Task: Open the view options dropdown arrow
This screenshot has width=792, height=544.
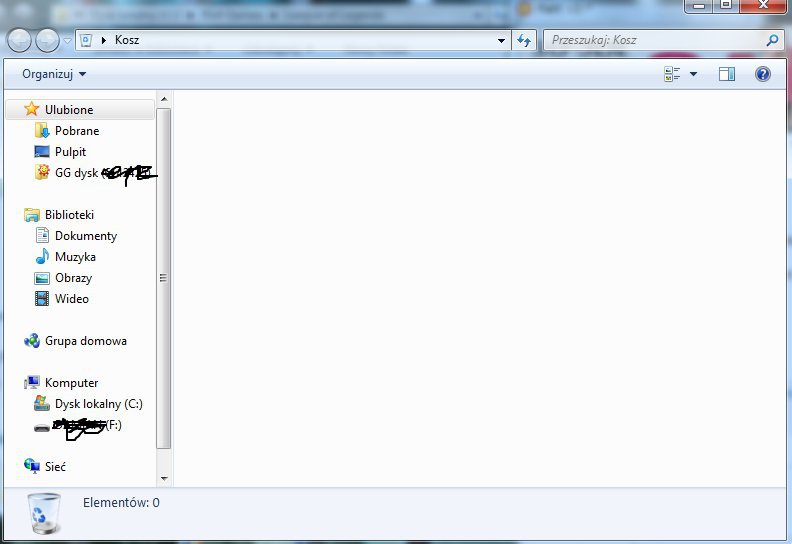Action: click(694, 74)
